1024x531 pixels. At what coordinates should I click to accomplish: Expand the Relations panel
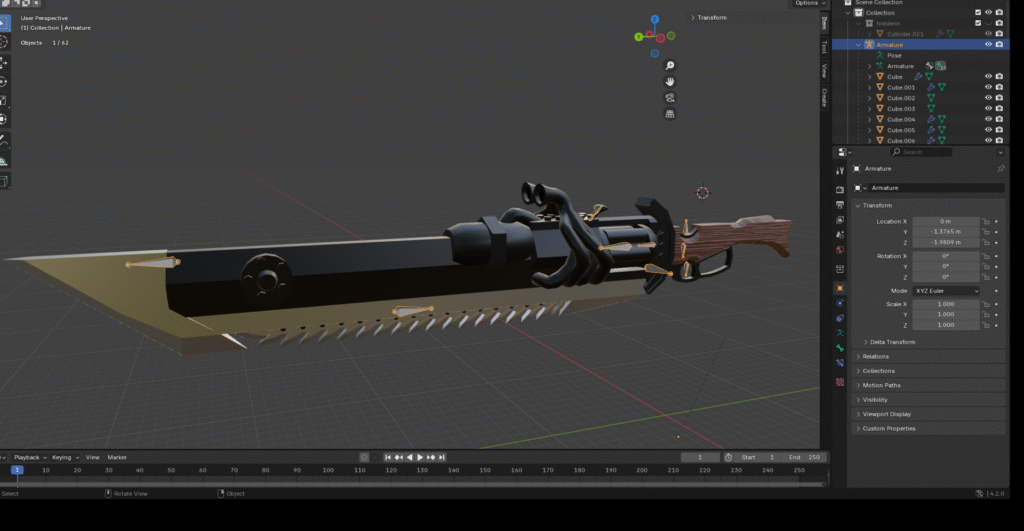click(875, 357)
